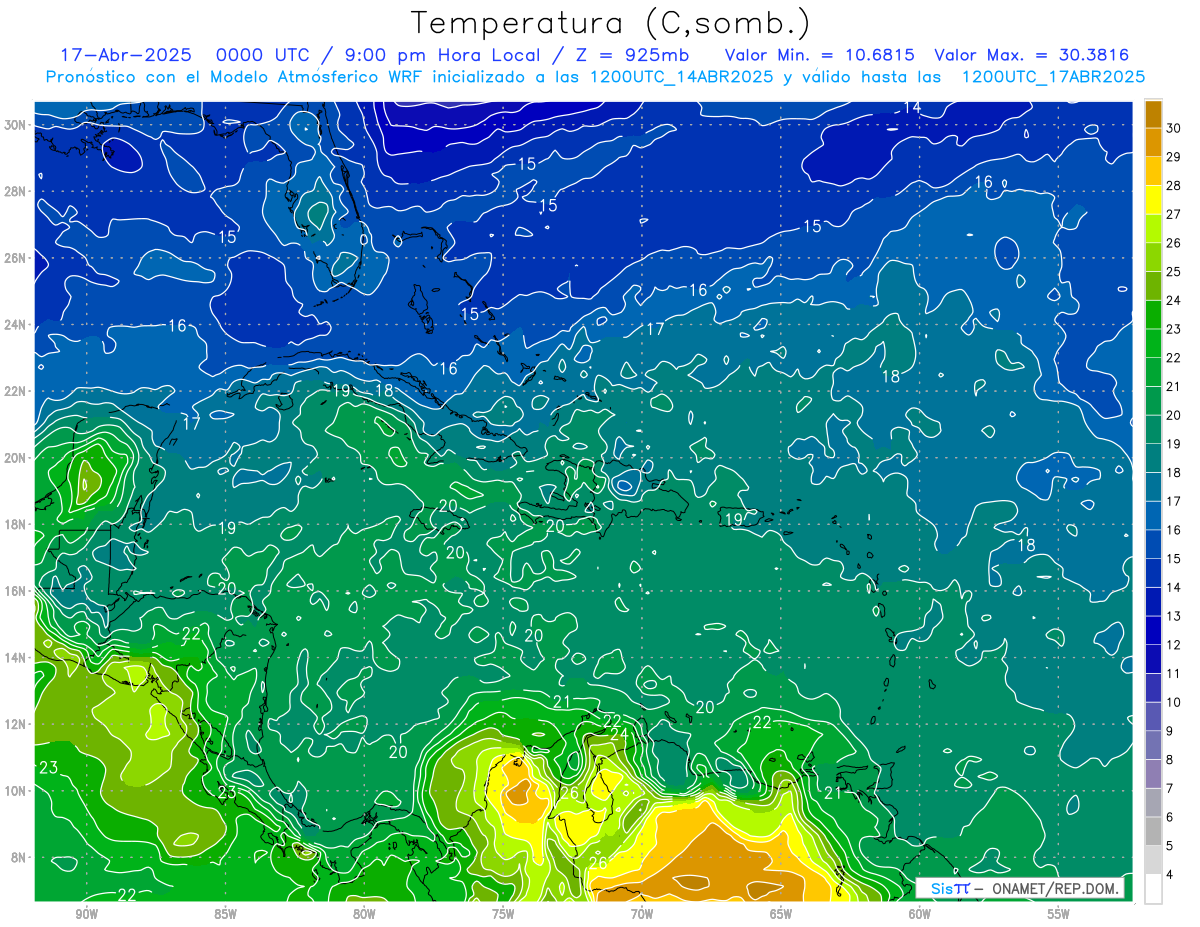
Task: Click the '10N' latitude axis label
Action: click(x=15, y=791)
